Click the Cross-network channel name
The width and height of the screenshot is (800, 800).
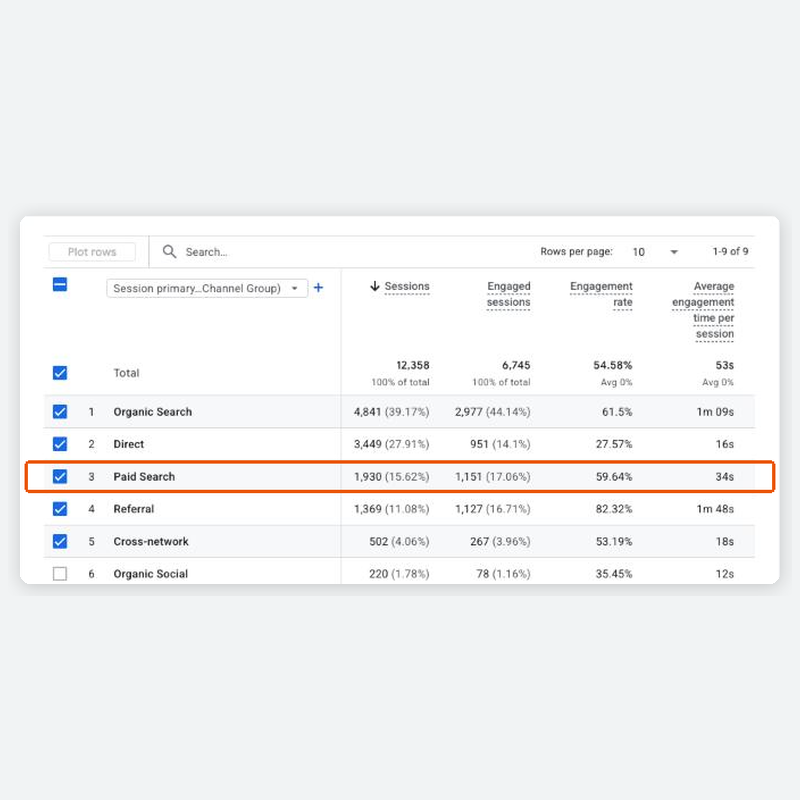(x=151, y=541)
